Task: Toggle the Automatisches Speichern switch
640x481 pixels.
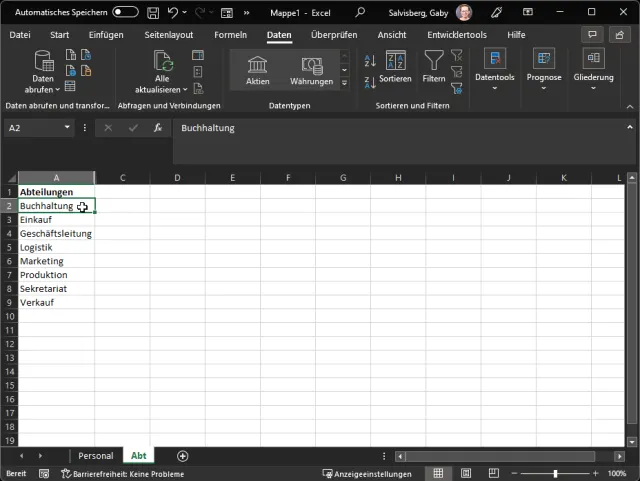Action: tap(125, 12)
